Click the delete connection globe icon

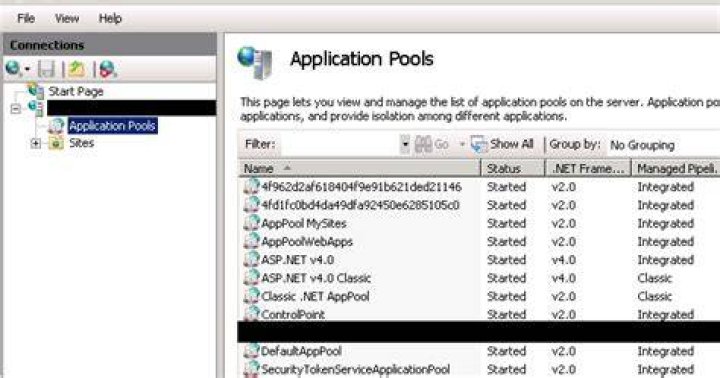coord(108,69)
